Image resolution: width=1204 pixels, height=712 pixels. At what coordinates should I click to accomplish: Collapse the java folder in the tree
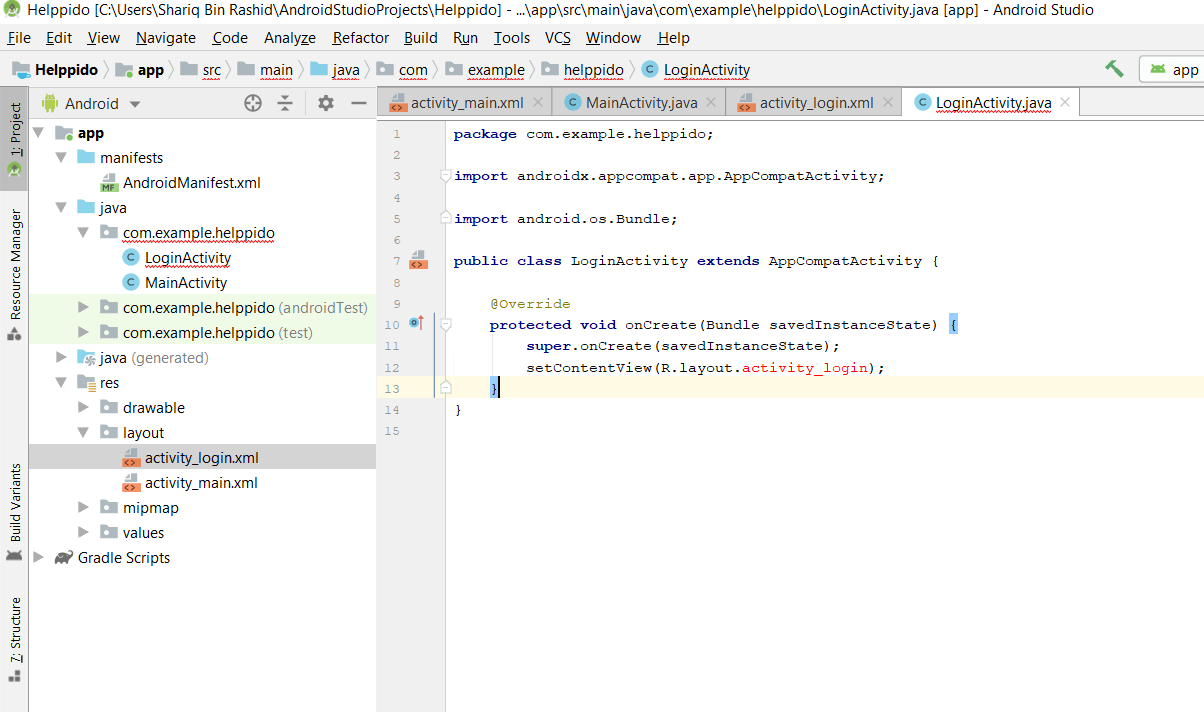coord(61,208)
